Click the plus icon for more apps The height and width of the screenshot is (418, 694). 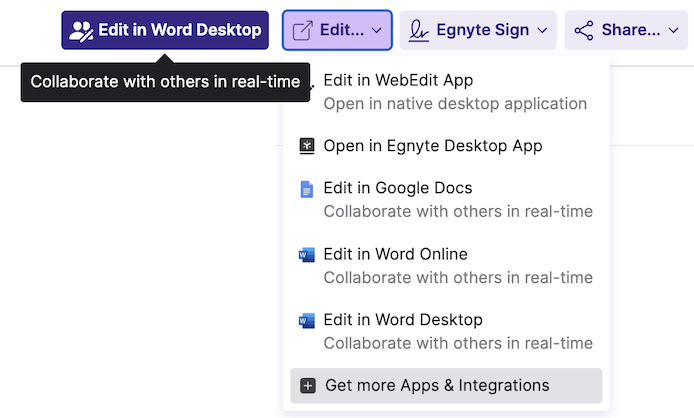(x=308, y=386)
